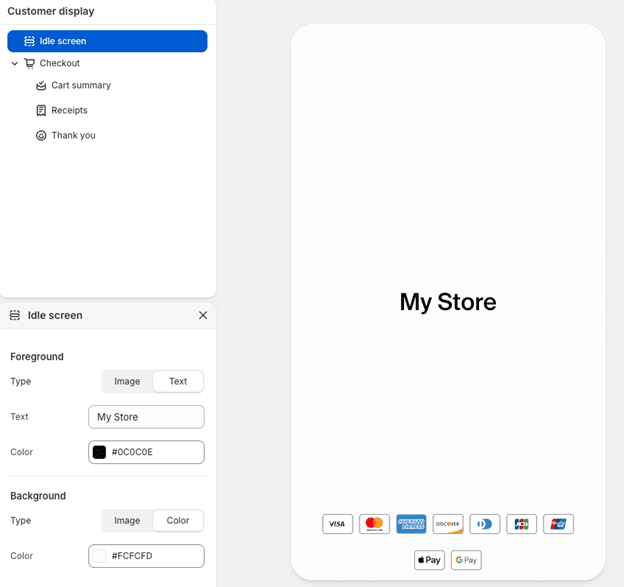Click the Apple Pay icon in preview
This screenshot has height=587, width=624.
(x=429, y=560)
